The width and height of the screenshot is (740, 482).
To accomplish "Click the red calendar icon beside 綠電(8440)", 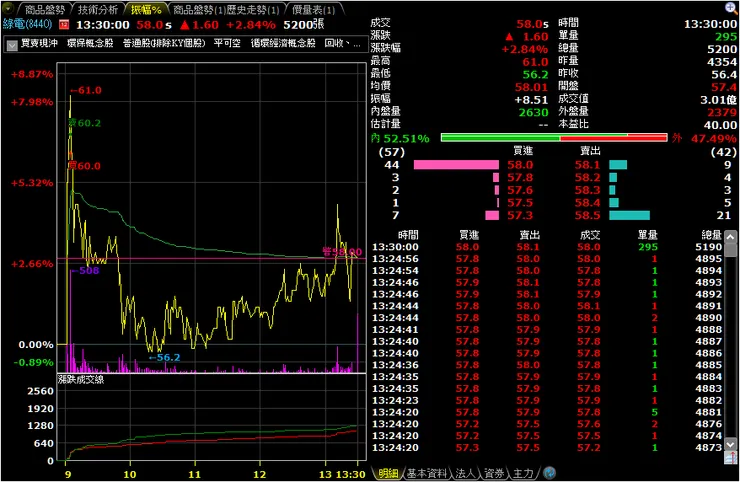I will coord(64,25).
